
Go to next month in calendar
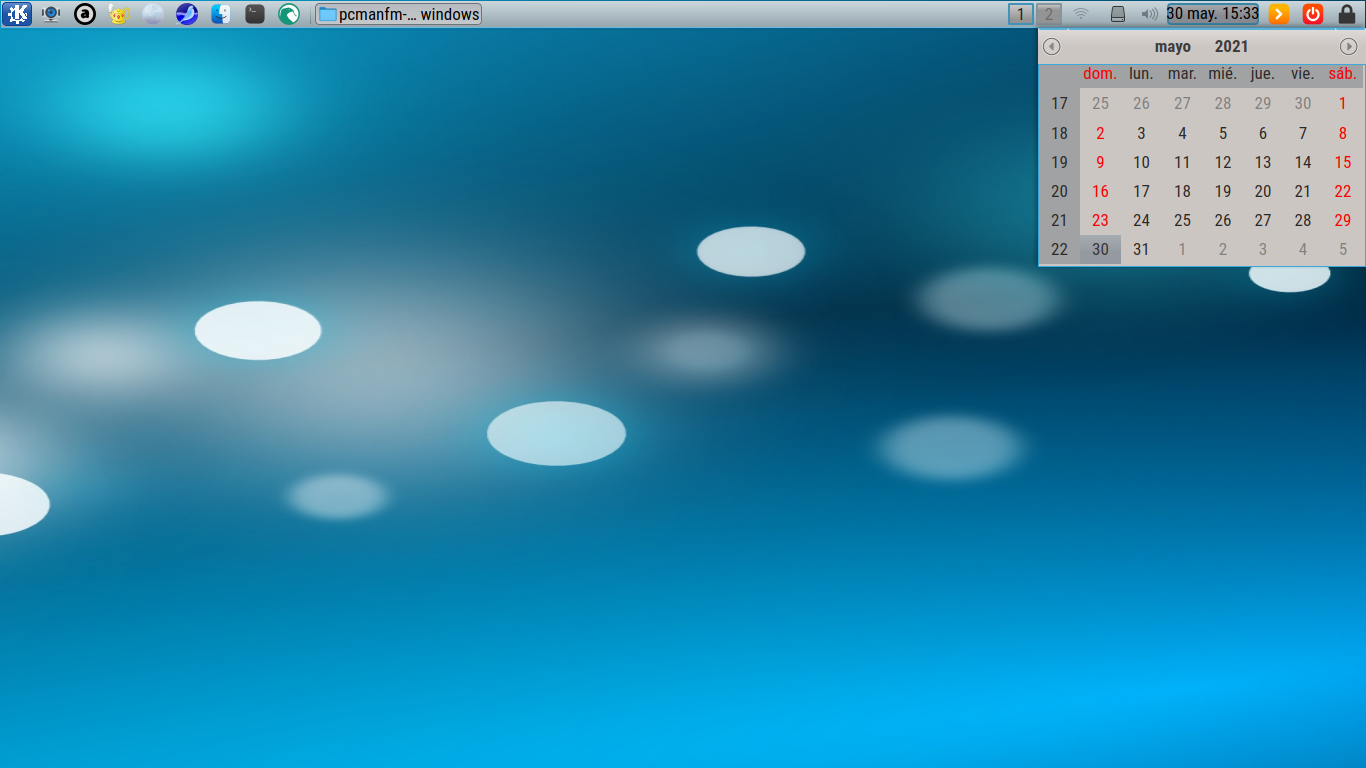click(x=1349, y=46)
